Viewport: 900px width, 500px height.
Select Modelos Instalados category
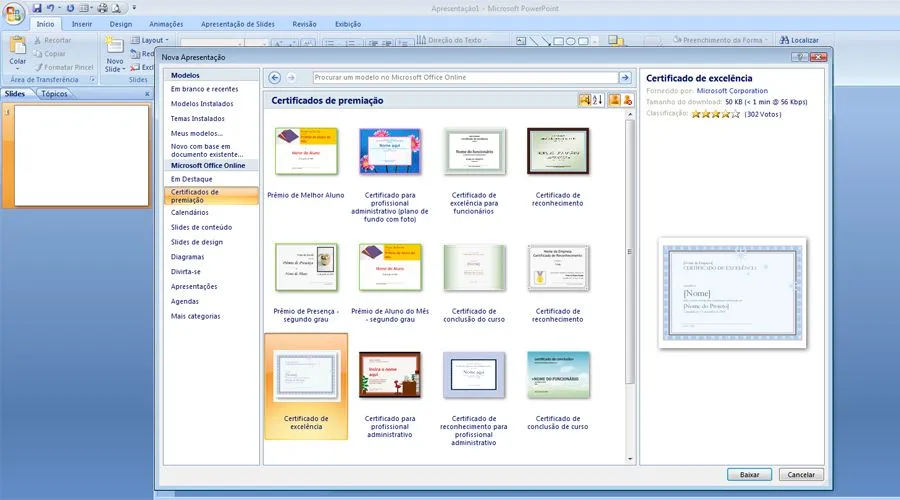[202, 104]
